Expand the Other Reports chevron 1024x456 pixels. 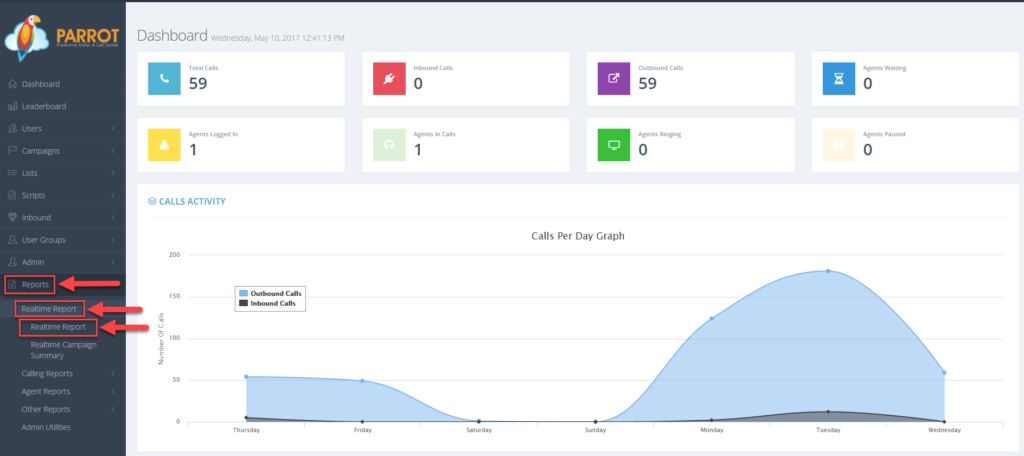(x=113, y=410)
